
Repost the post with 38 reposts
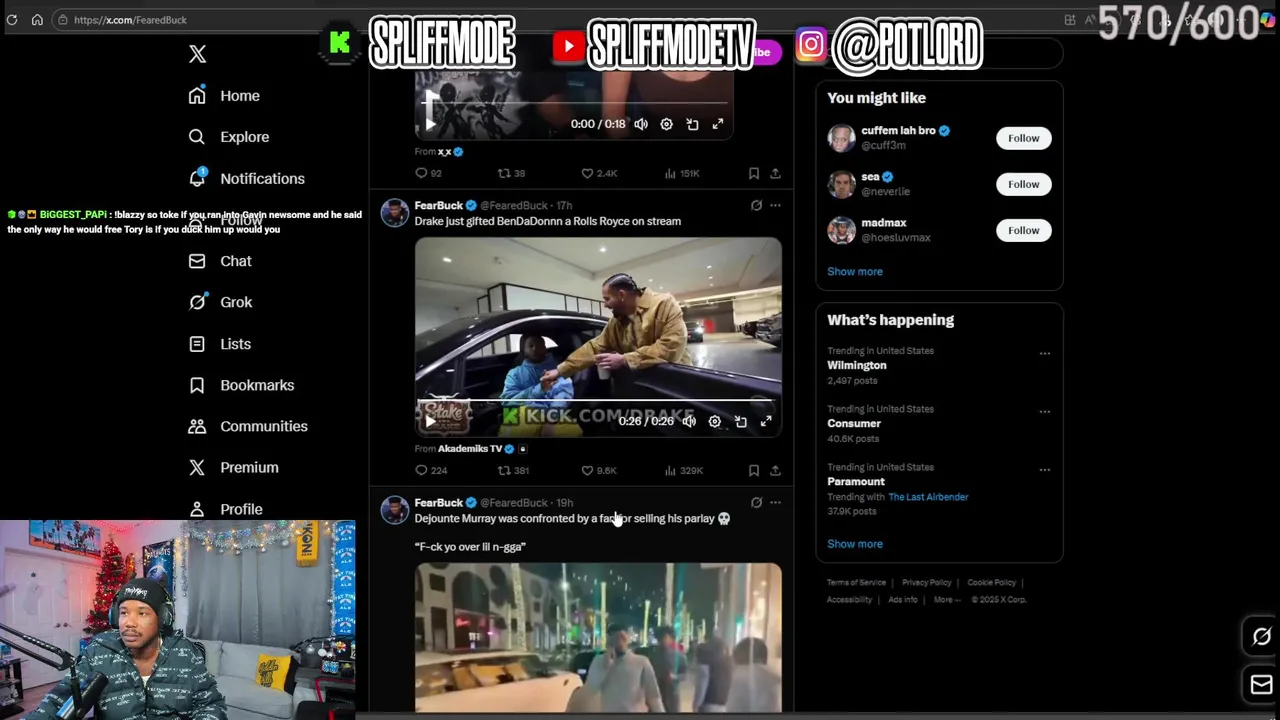[x=511, y=173]
